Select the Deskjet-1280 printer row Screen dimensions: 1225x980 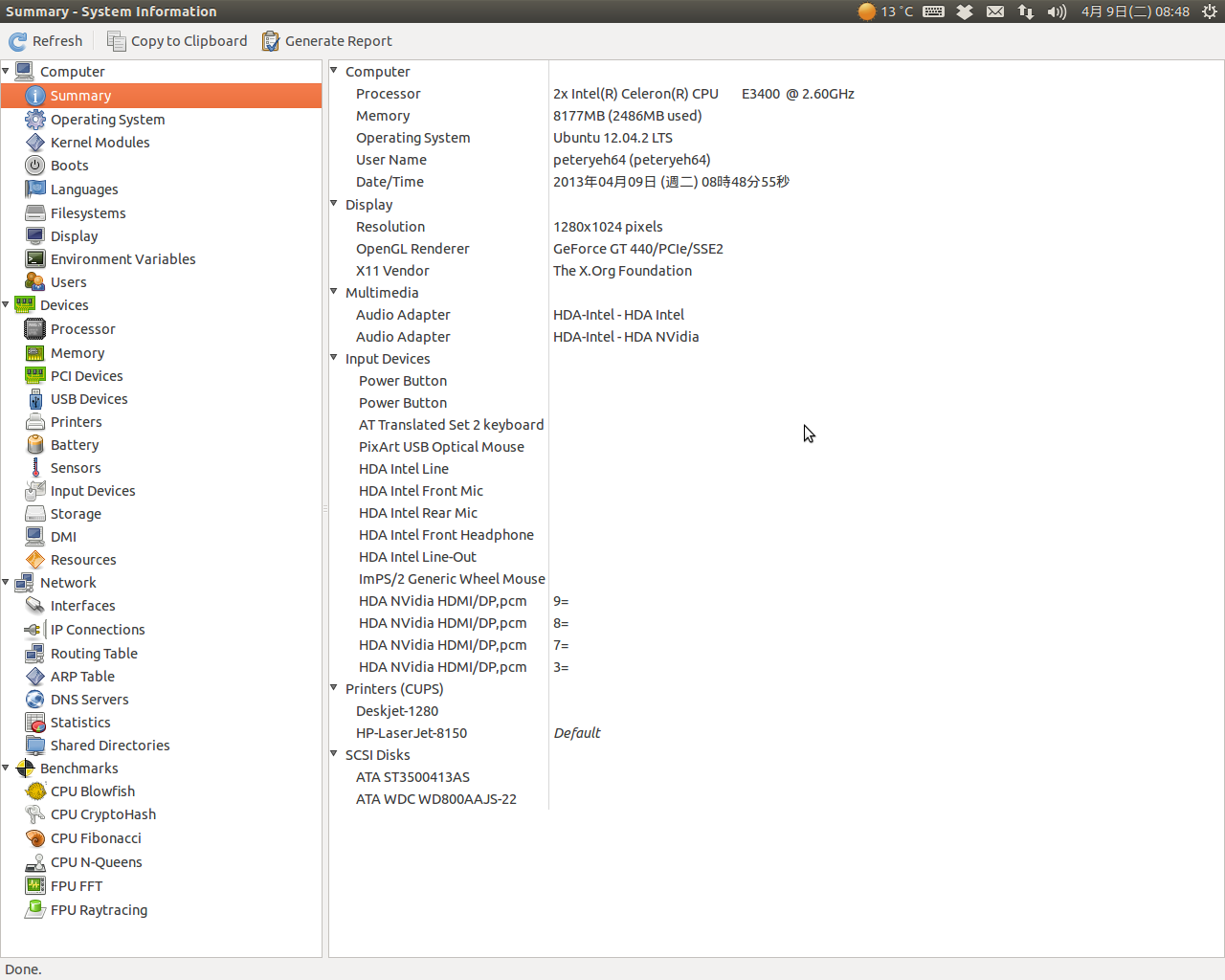776,711
